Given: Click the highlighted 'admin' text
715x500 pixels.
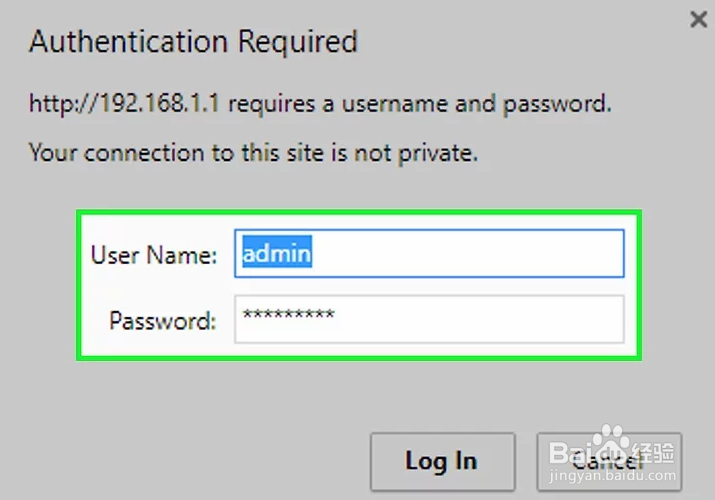Looking at the screenshot, I should tap(277, 254).
